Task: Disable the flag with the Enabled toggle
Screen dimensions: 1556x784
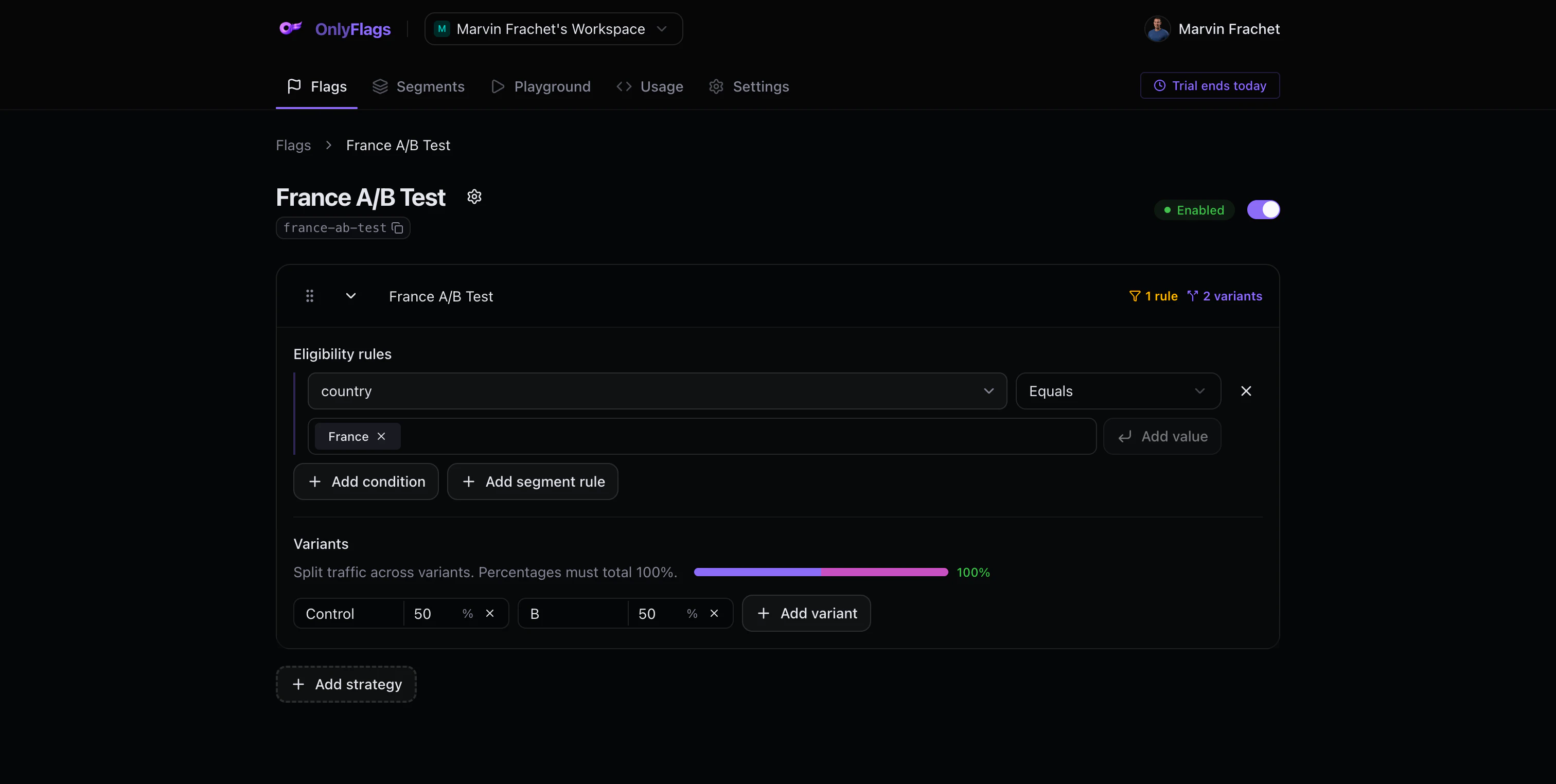Action: pos(1263,209)
